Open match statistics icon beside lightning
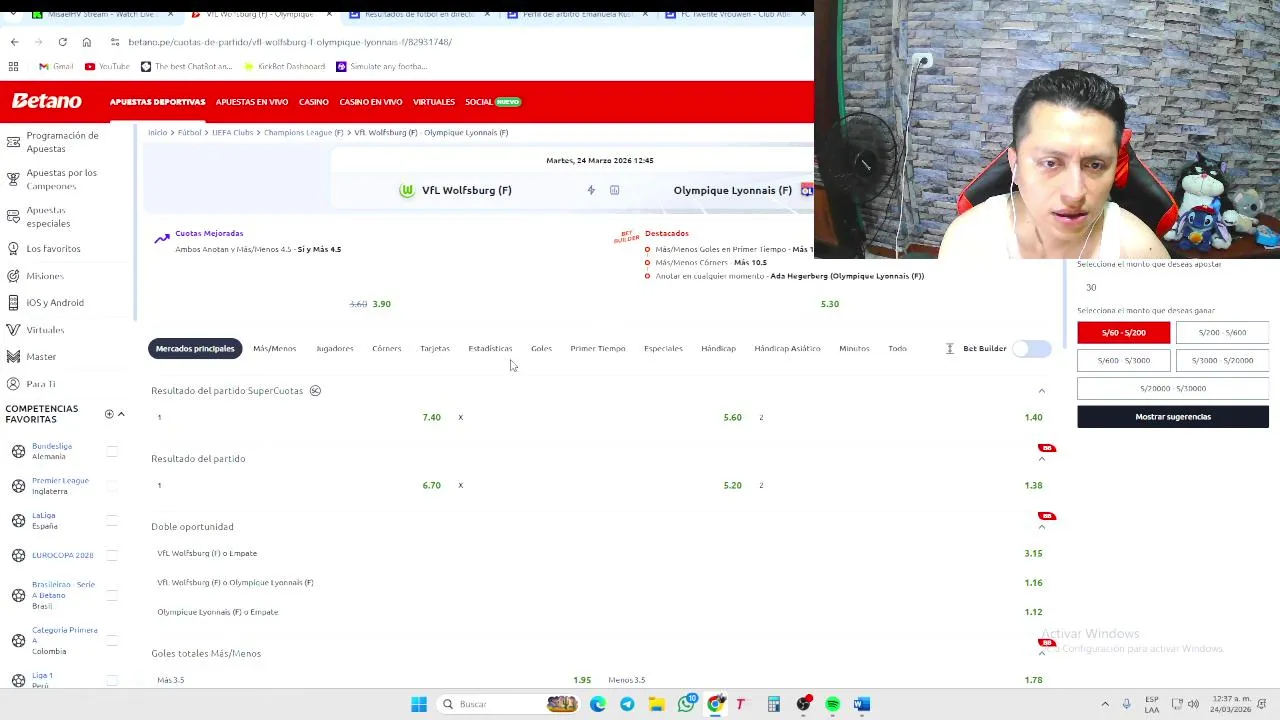This screenshot has height=720, width=1280. (614, 190)
